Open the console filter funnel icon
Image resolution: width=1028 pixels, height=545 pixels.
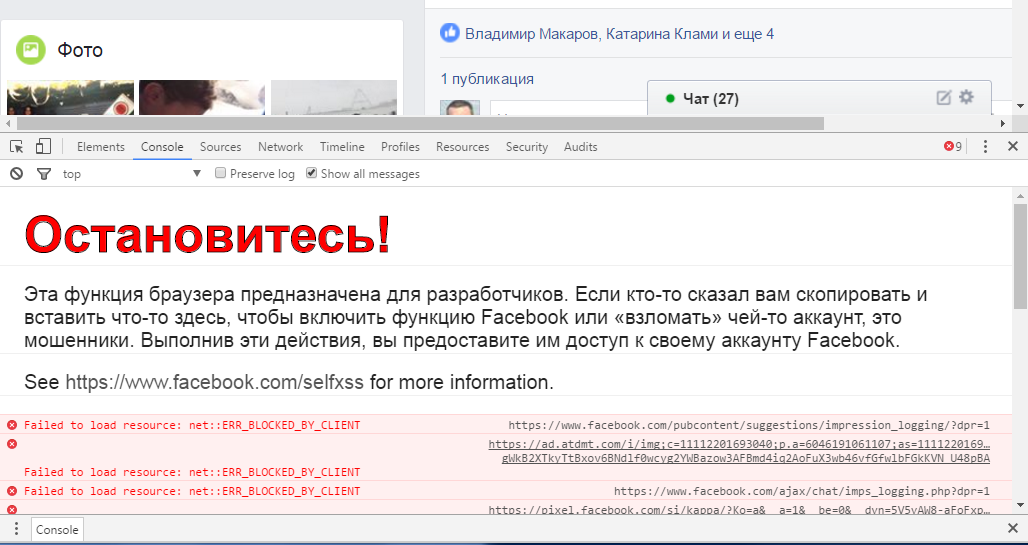click(43, 174)
